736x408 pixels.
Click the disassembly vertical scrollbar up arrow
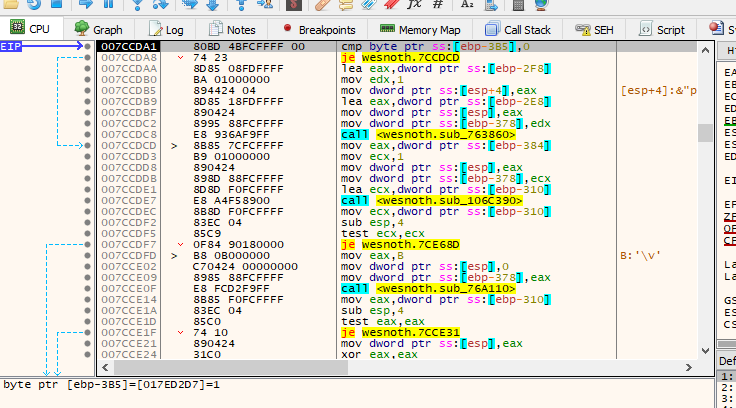705,50
